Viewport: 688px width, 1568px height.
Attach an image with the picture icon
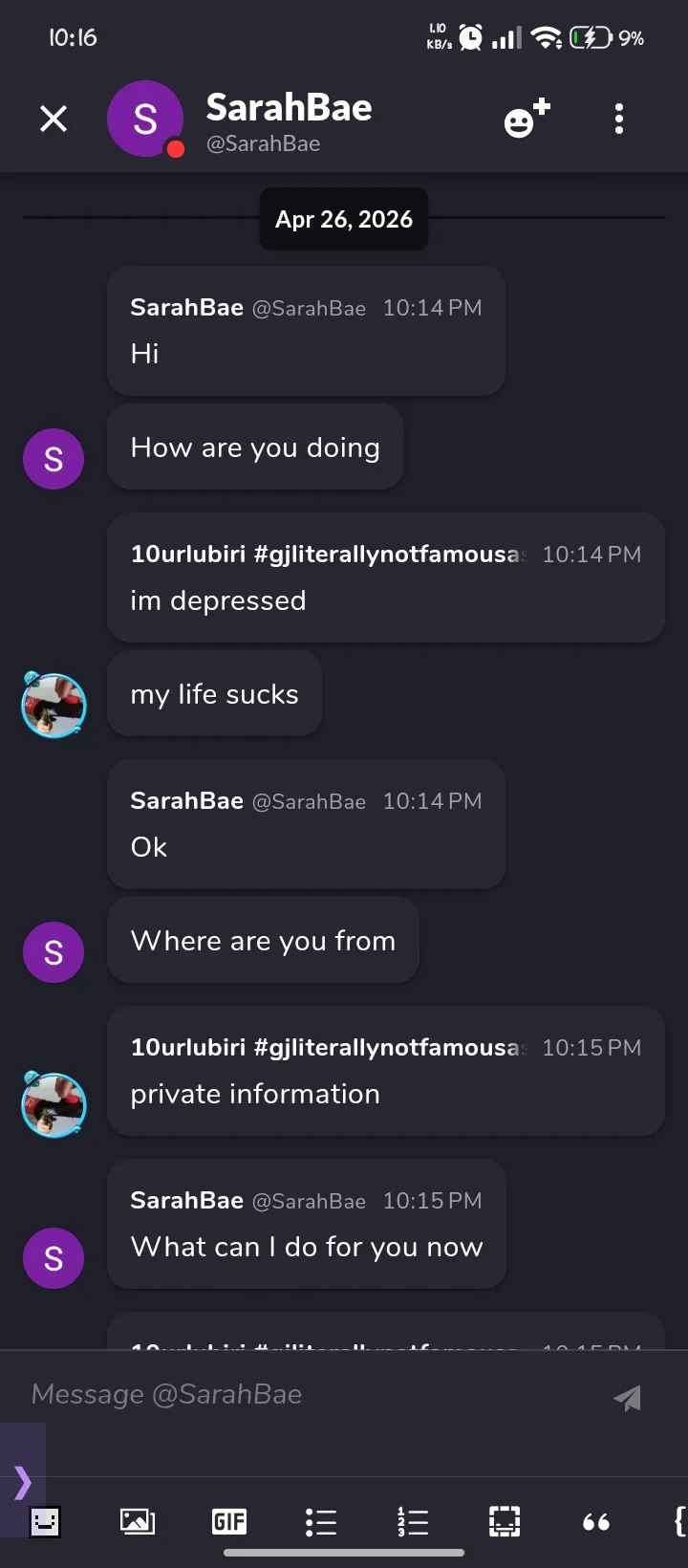137,1521
